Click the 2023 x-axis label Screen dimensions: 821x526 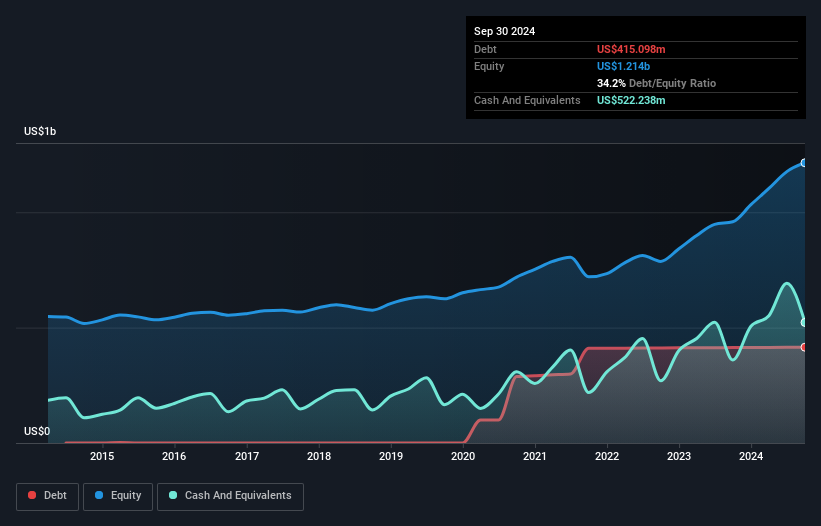(679, 456)
